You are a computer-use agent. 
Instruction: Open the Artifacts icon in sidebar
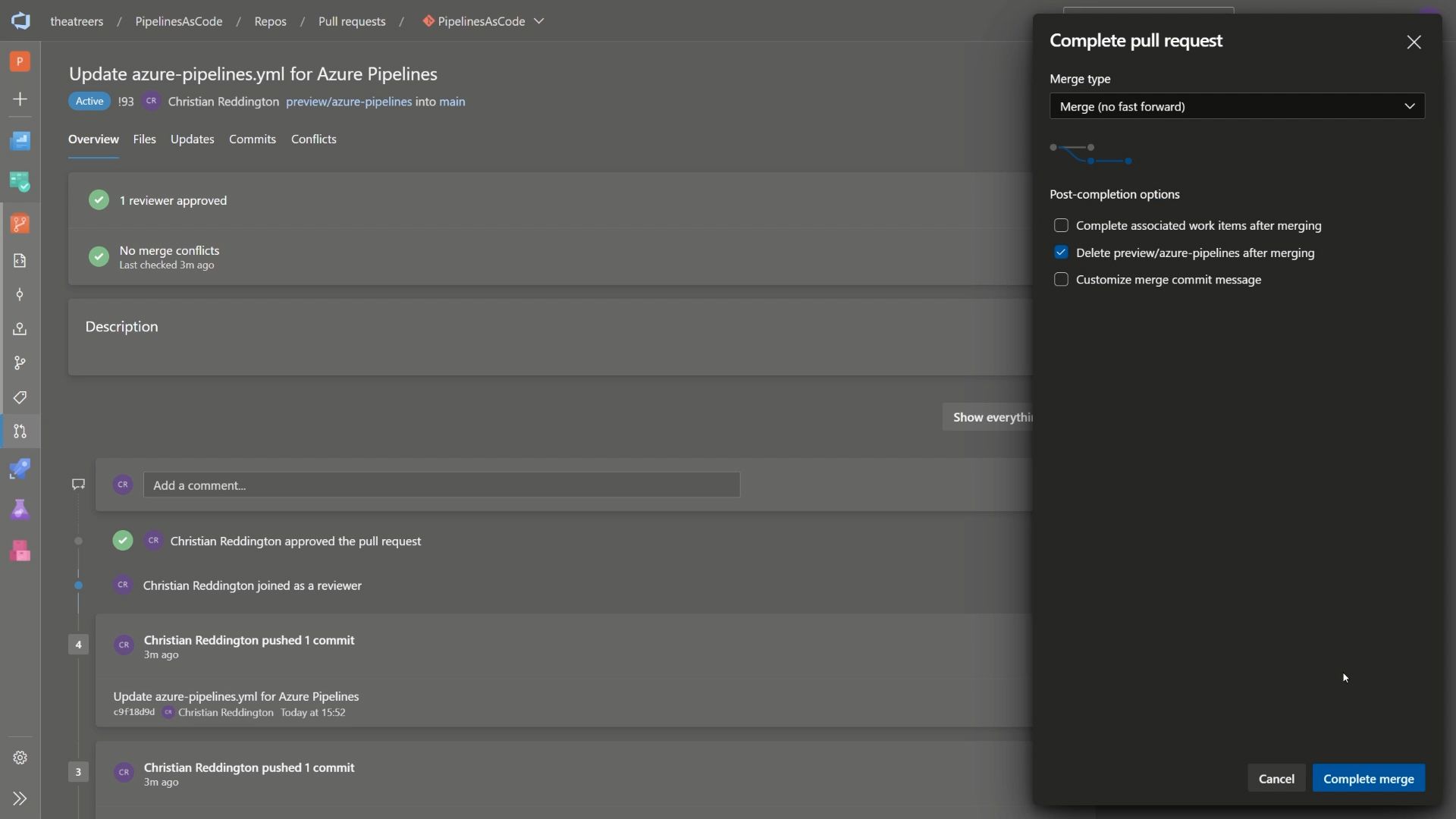(20, 551)
